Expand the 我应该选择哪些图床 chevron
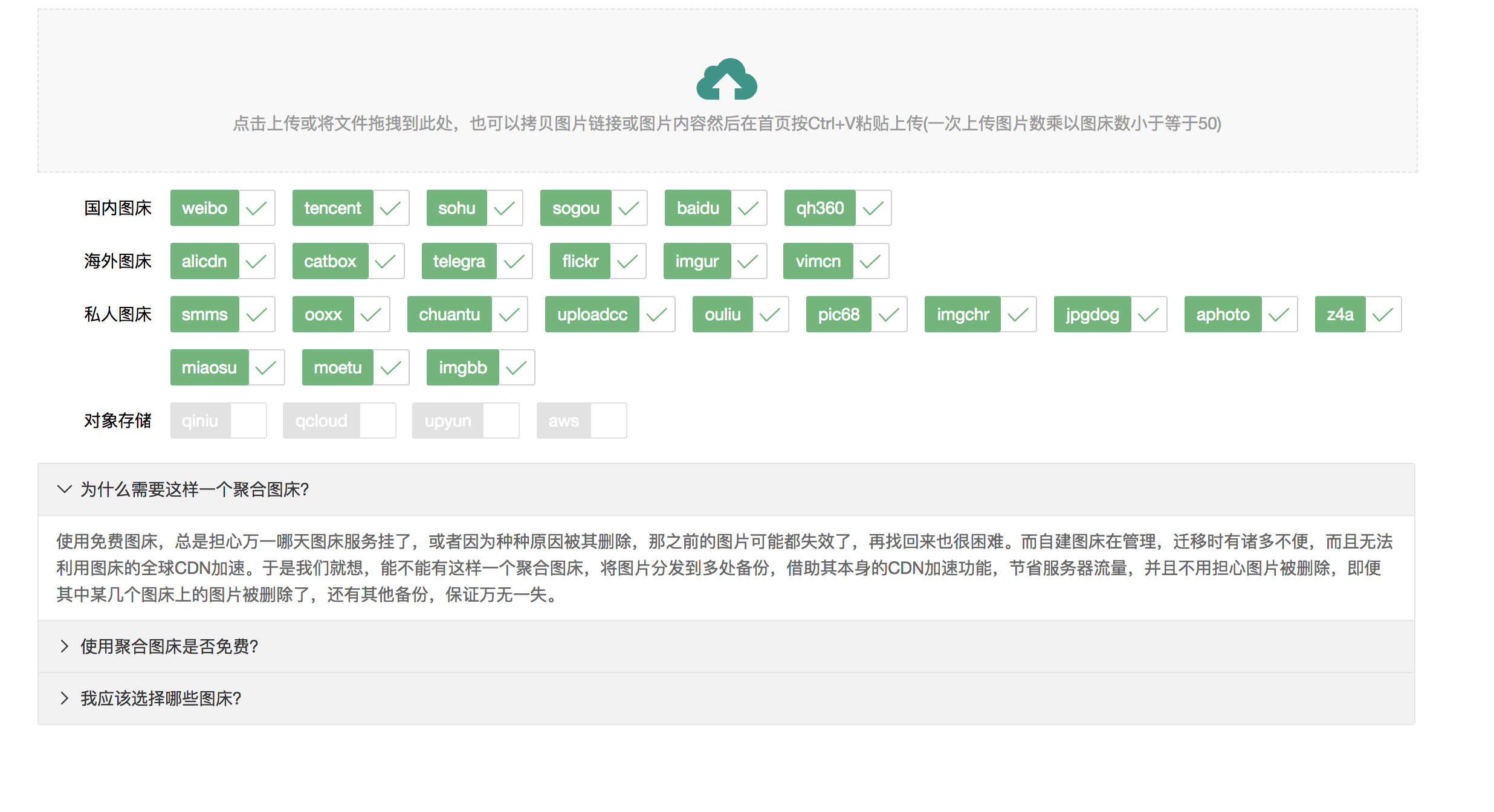 64,698
